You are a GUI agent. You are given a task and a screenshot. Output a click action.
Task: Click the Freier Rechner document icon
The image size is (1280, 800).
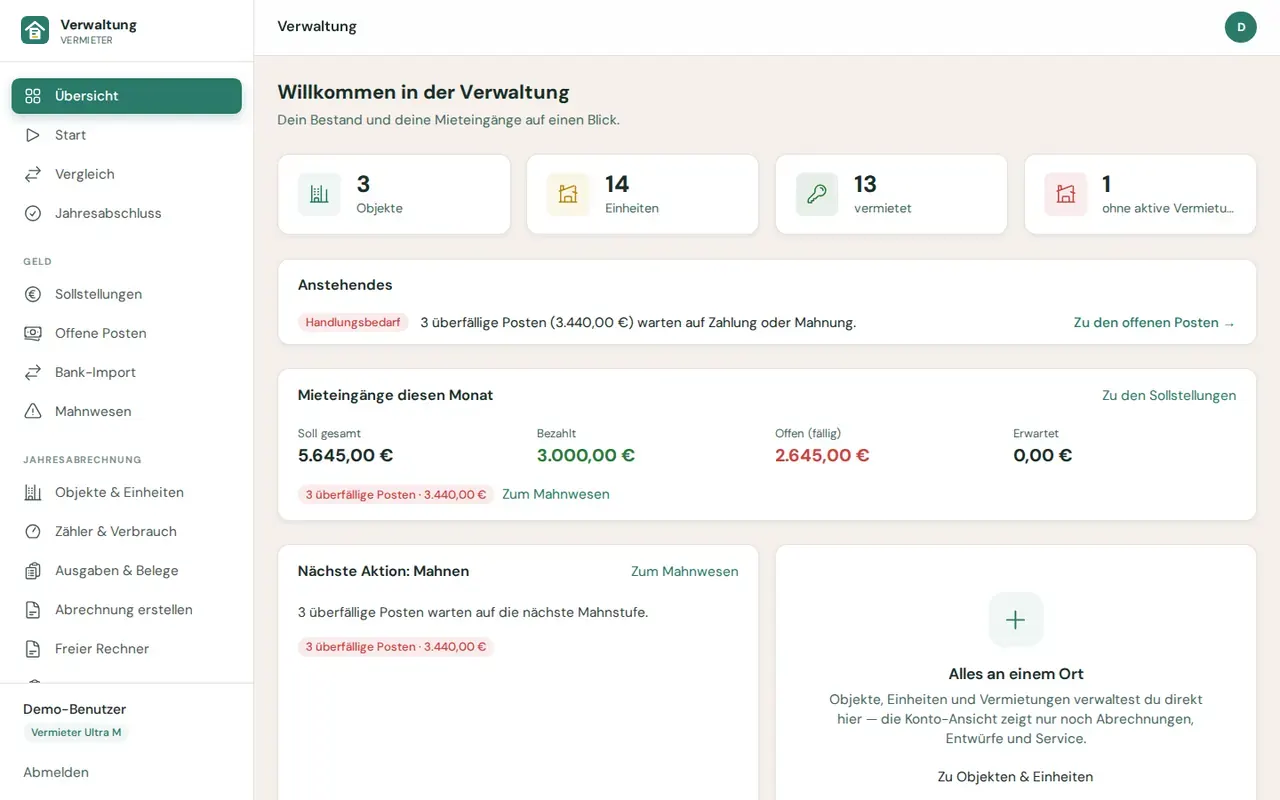pyautogui.click(x=33, y=648)
